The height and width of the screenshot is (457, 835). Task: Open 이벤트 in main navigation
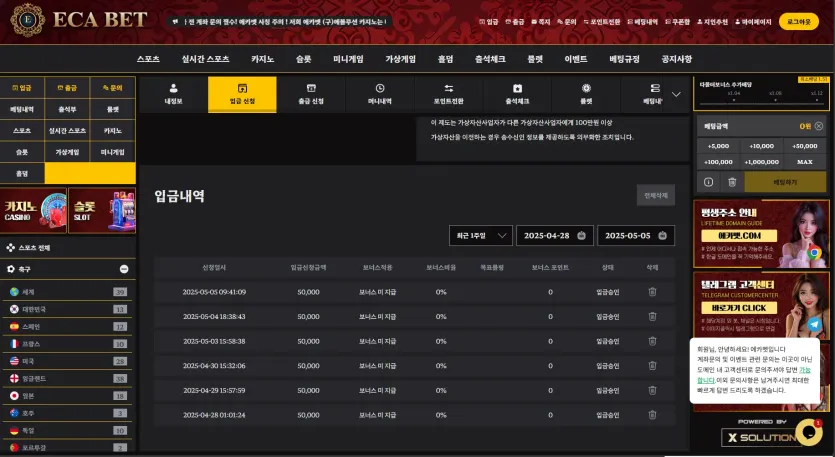point(576,59)
